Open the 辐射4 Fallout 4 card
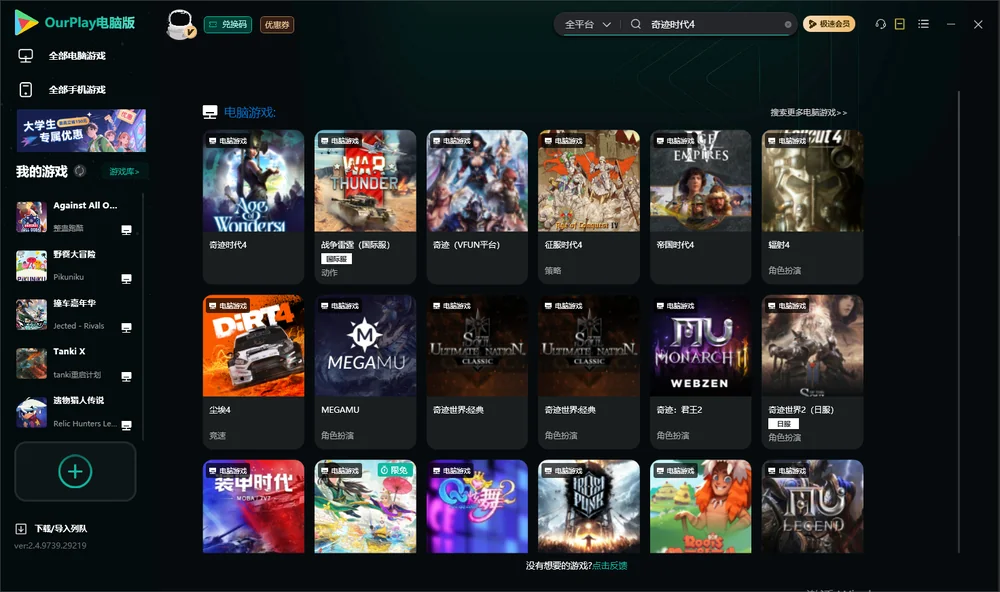The height and width of the screenshot is (592, 1000). [x=812, y=207]
